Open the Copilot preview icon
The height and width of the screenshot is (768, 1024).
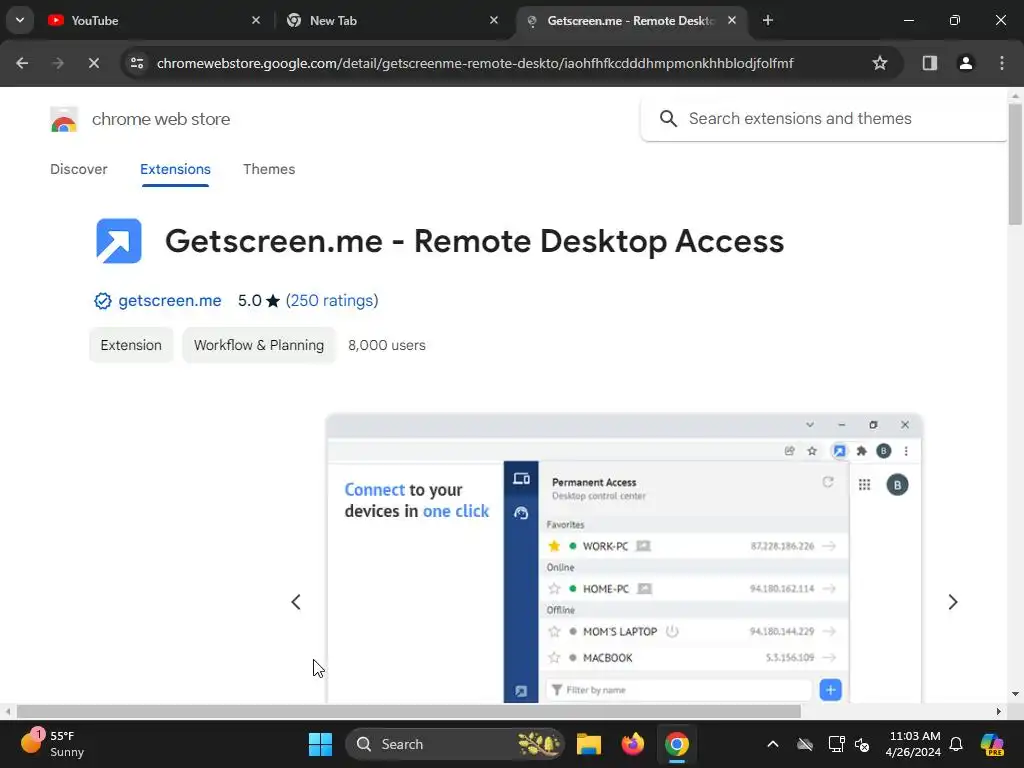click(x=992, y=744)
